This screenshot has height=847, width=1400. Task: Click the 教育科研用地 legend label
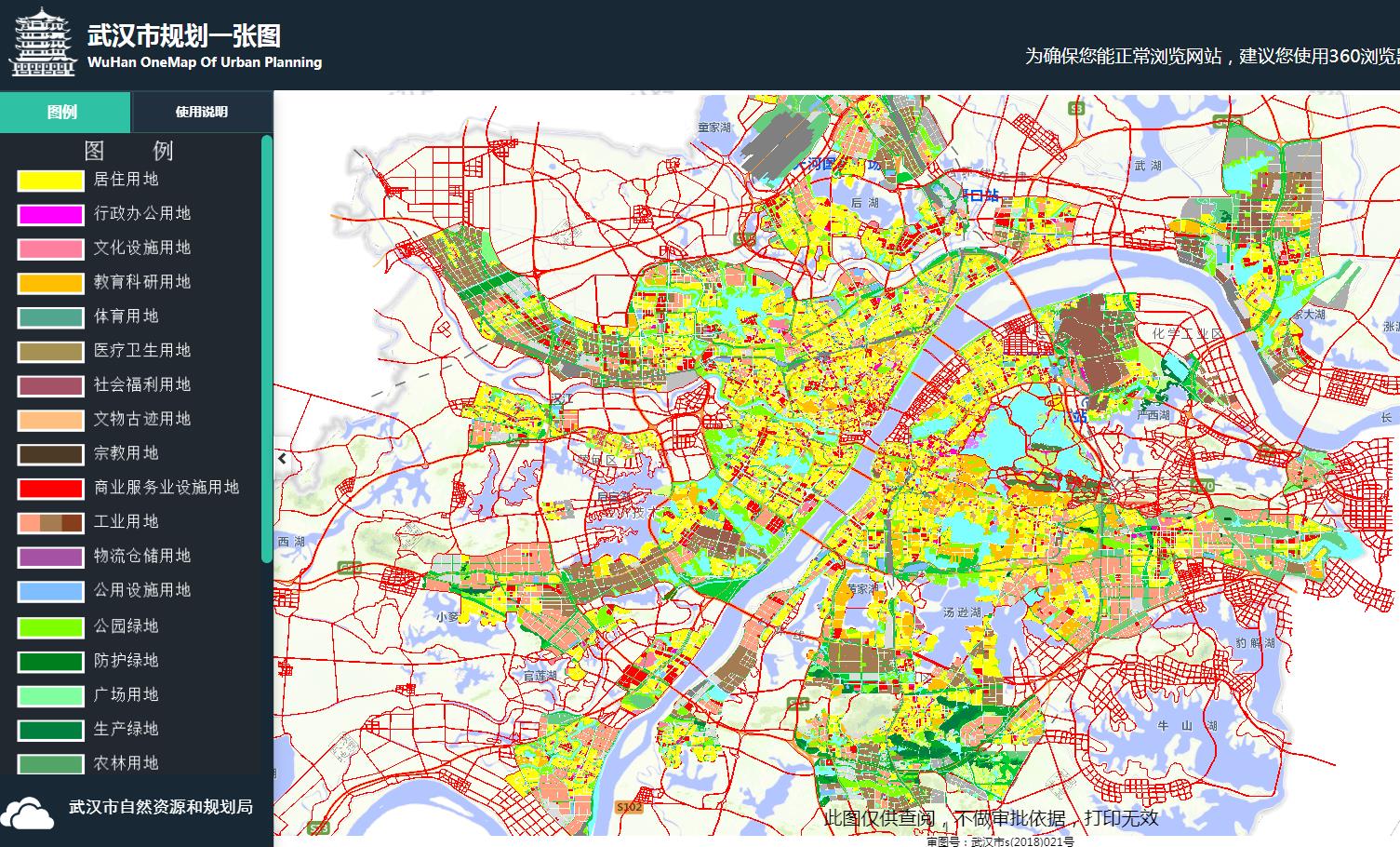pos(142,282)
